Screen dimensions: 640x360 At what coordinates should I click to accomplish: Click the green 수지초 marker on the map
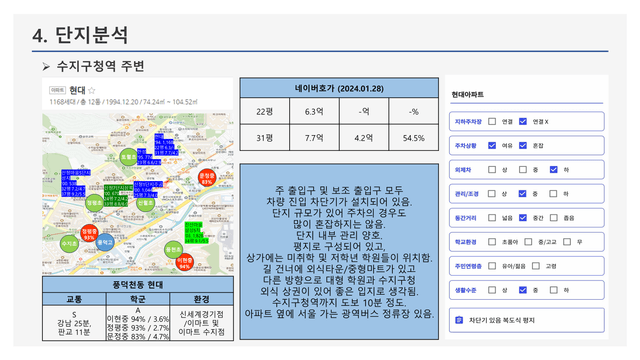coord(69,243)
